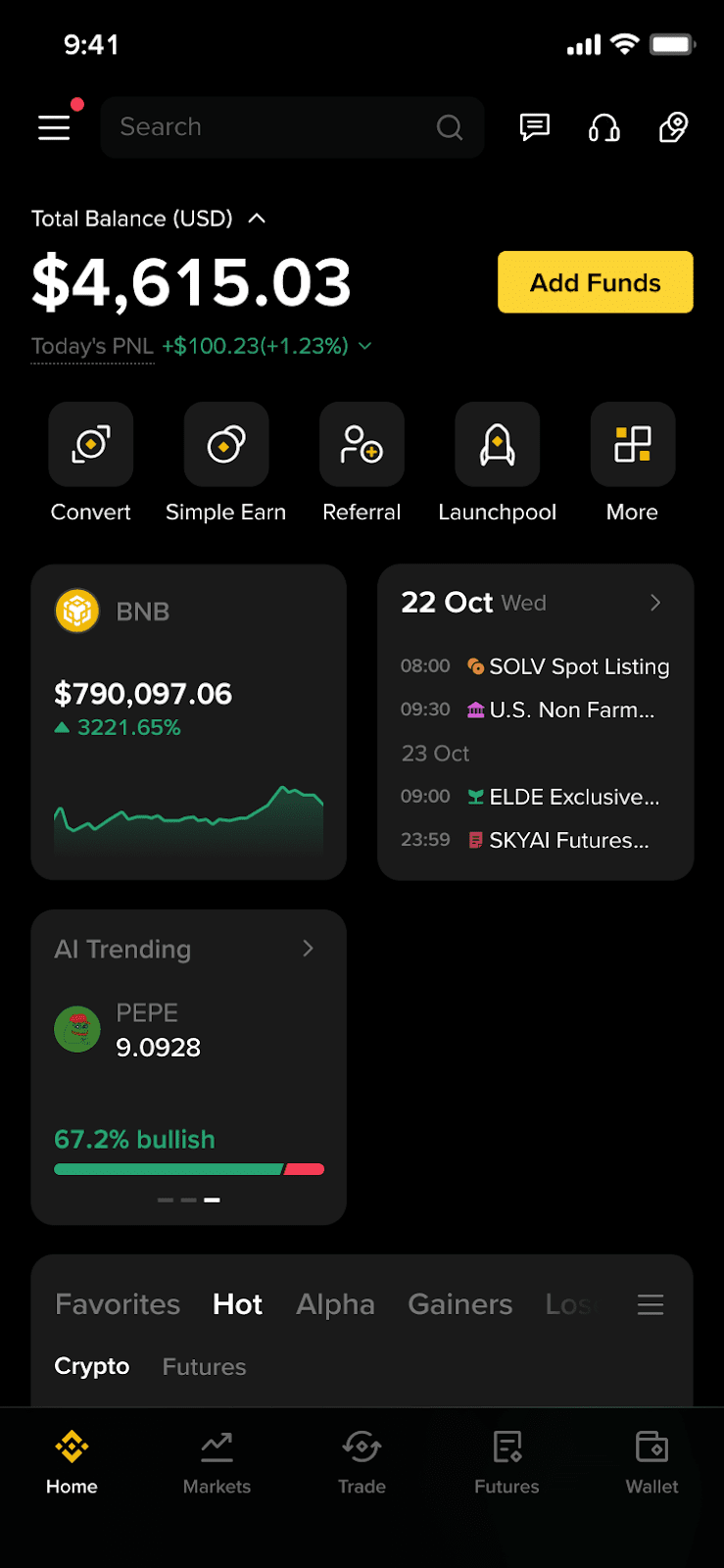Open the Simple Earn icon
This screenshot has width=724, height=1568.
pos(226,444)
